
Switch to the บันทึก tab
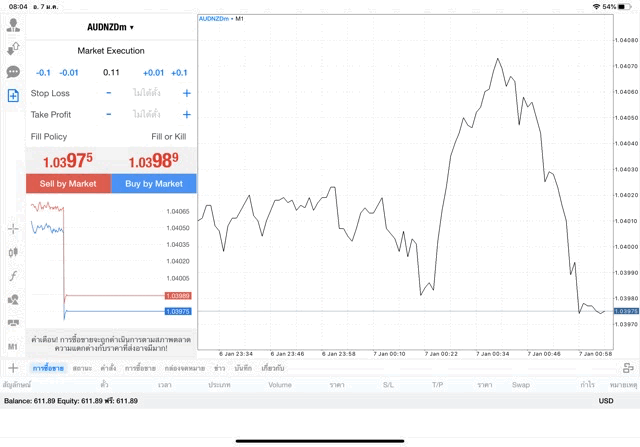coord(243,368)
